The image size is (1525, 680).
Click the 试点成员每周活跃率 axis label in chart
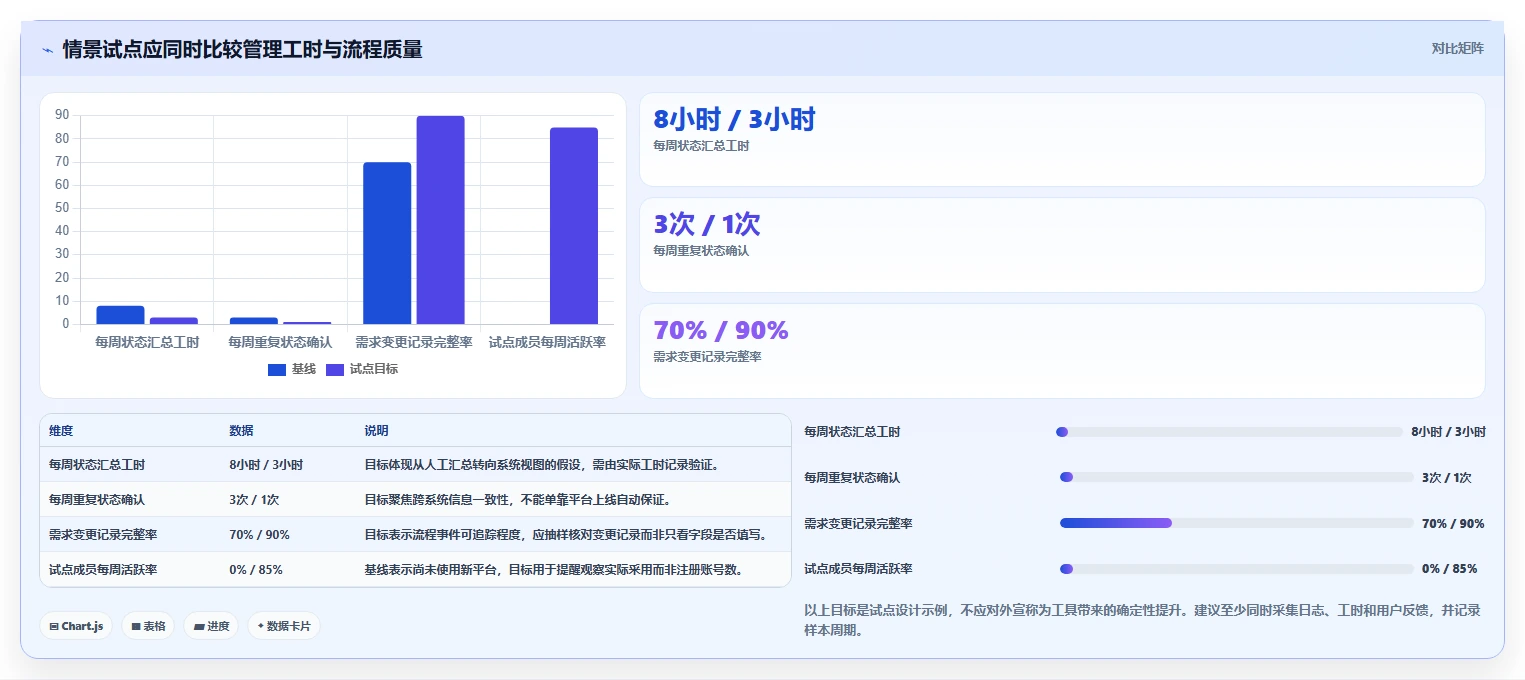547,342
